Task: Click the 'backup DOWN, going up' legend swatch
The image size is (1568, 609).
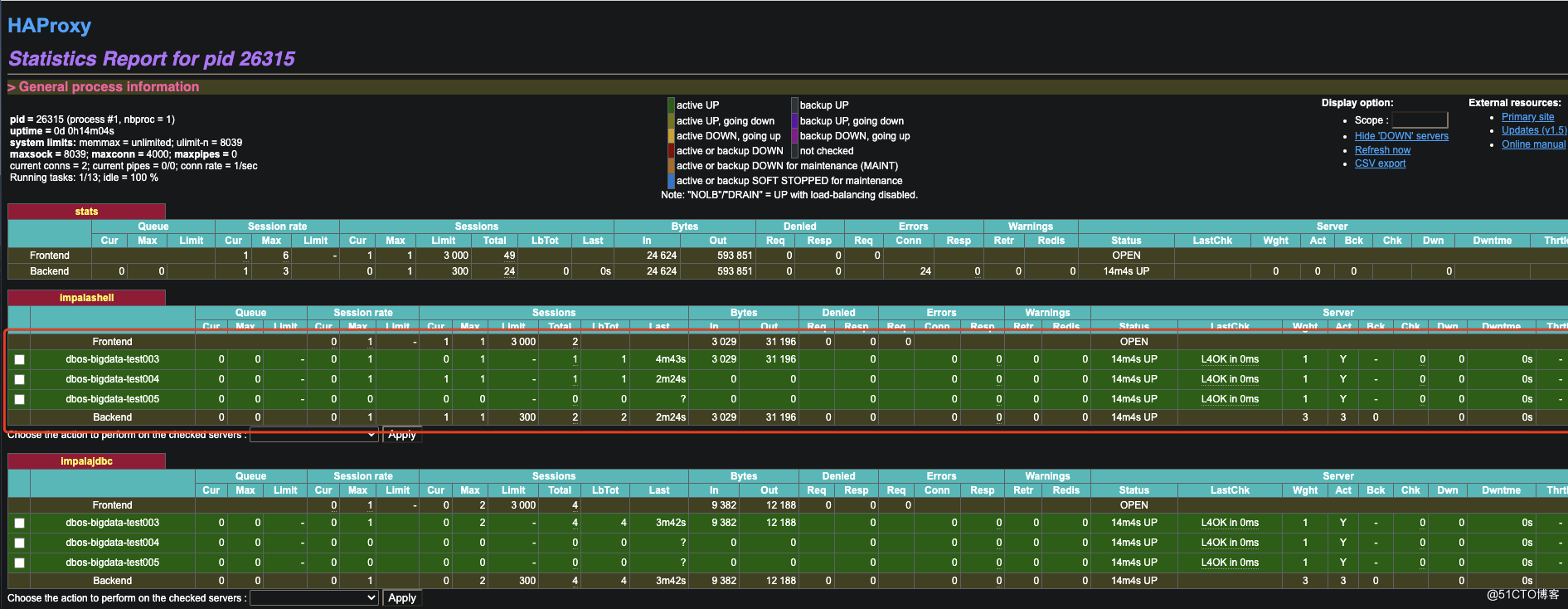Action: (x=794, y=136)
